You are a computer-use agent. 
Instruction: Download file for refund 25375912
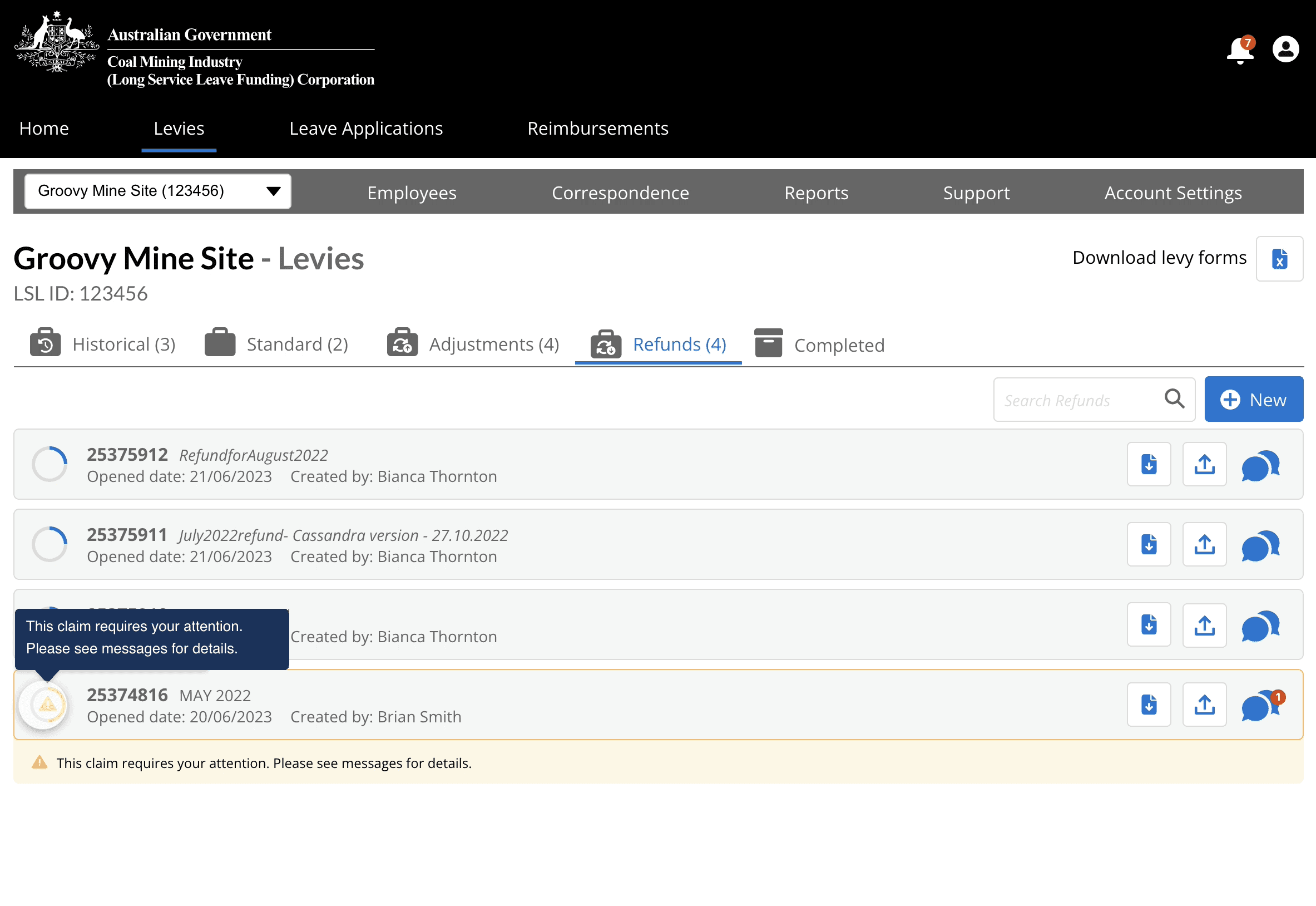coord(1149,464)
